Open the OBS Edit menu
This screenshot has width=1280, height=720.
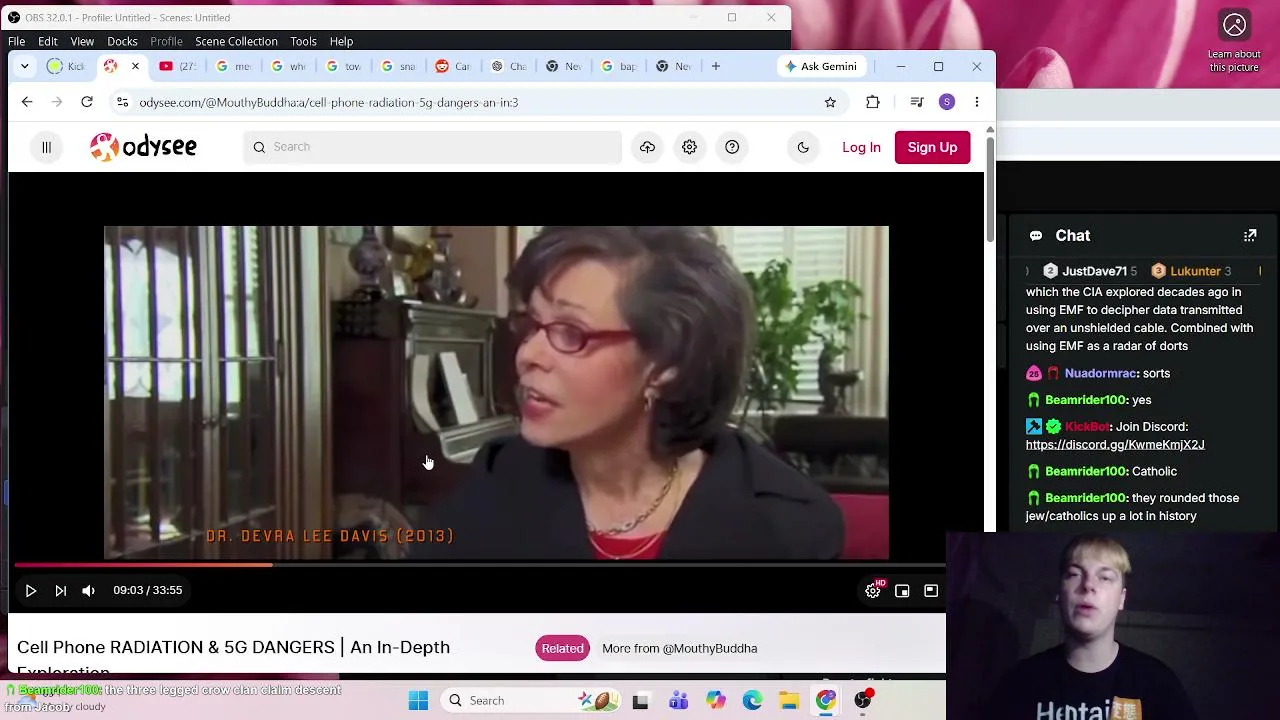click(x=47, y=41)
